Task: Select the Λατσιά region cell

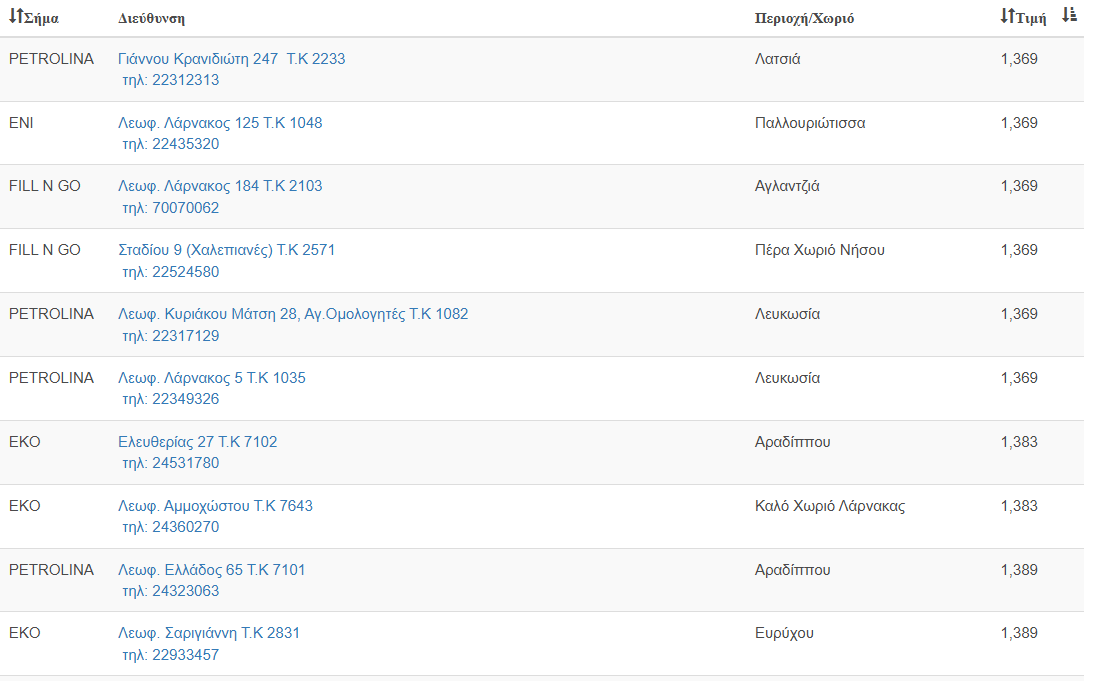Action: point(777,59)
